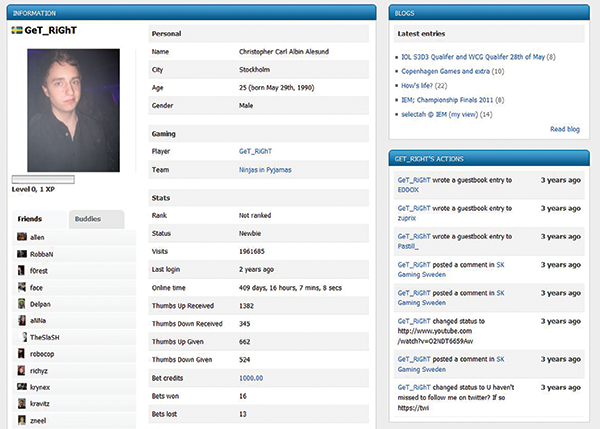Click robocop's avatar icon
The height and width of the screenshot is (429, 600).
pyautogui.click(x=22, y=353)
